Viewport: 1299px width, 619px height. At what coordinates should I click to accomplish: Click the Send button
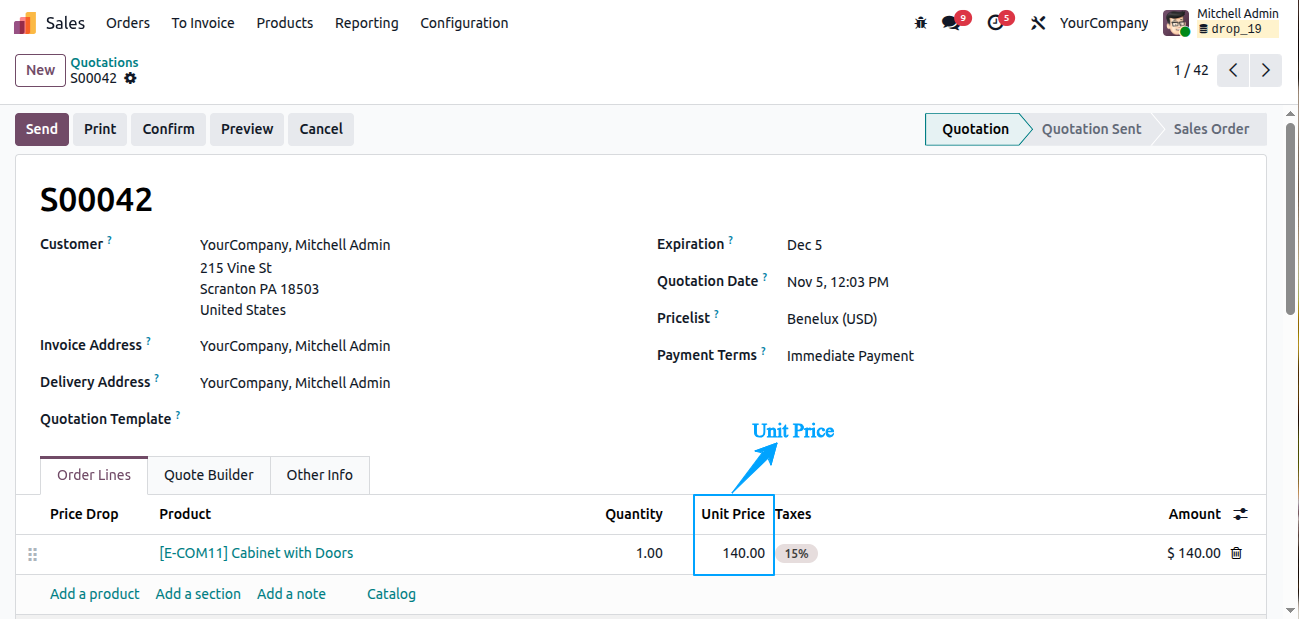[42, 129]
